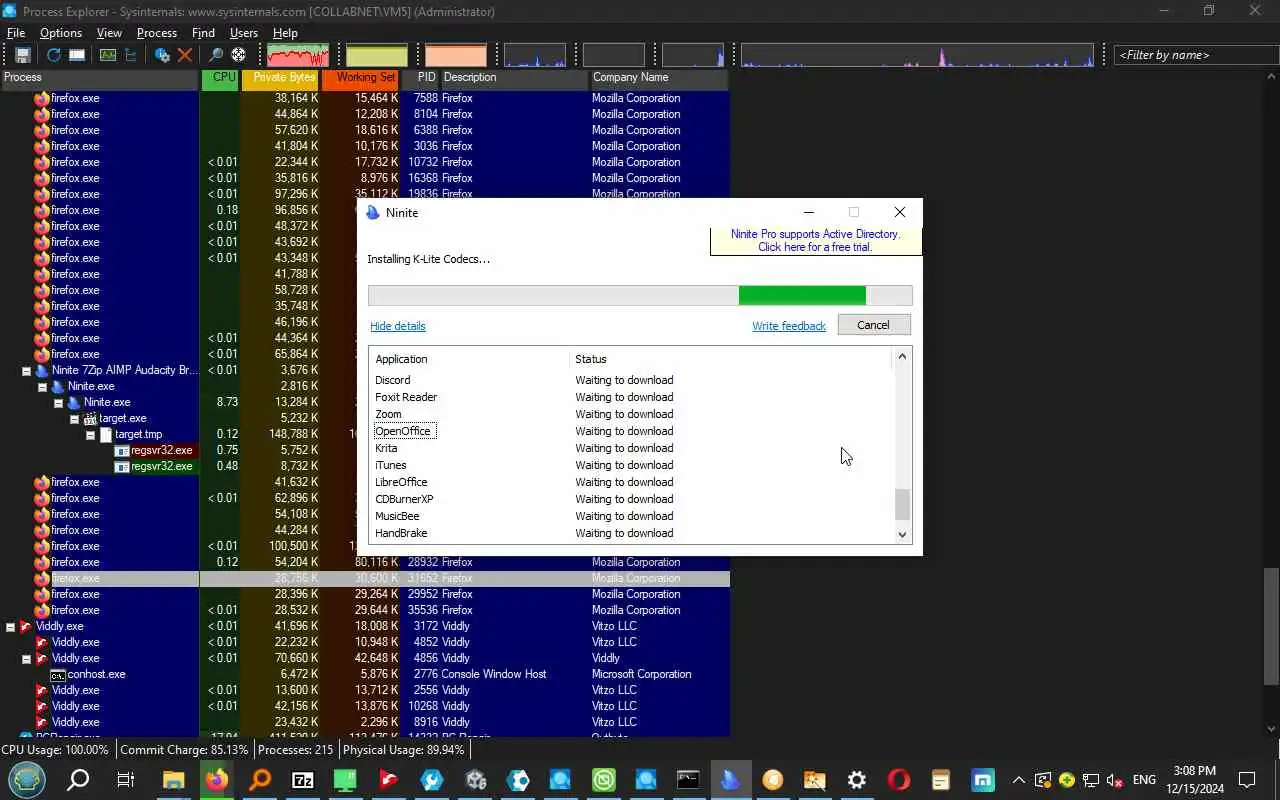Collapse the target.tmp tree node
1280x800 pixels.
(91, 434)
